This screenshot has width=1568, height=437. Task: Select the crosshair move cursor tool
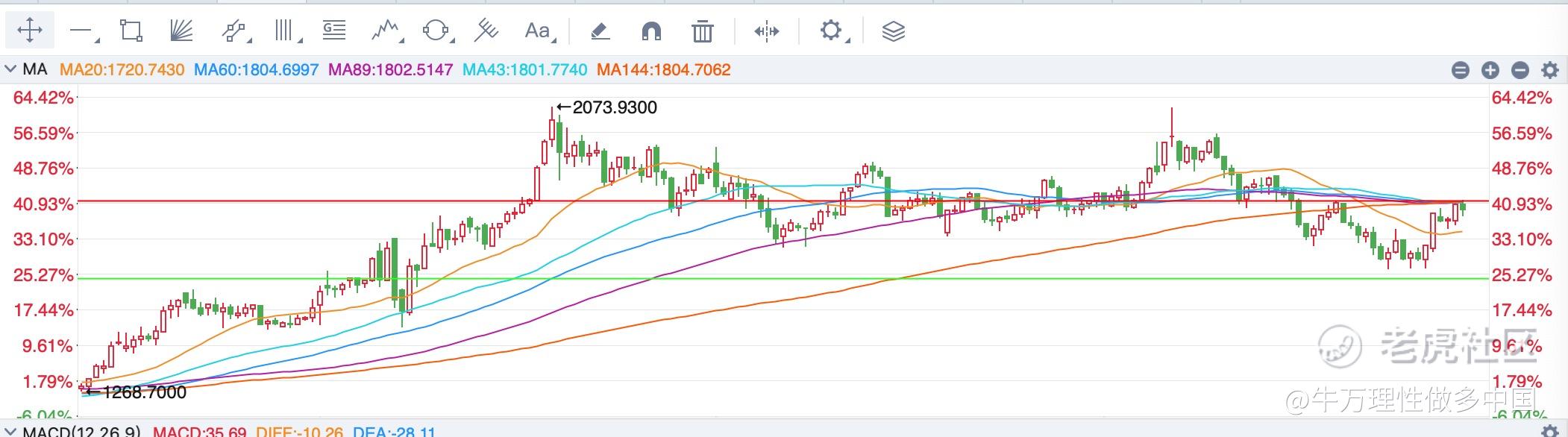pyautogui.click(x=30, y=31)
